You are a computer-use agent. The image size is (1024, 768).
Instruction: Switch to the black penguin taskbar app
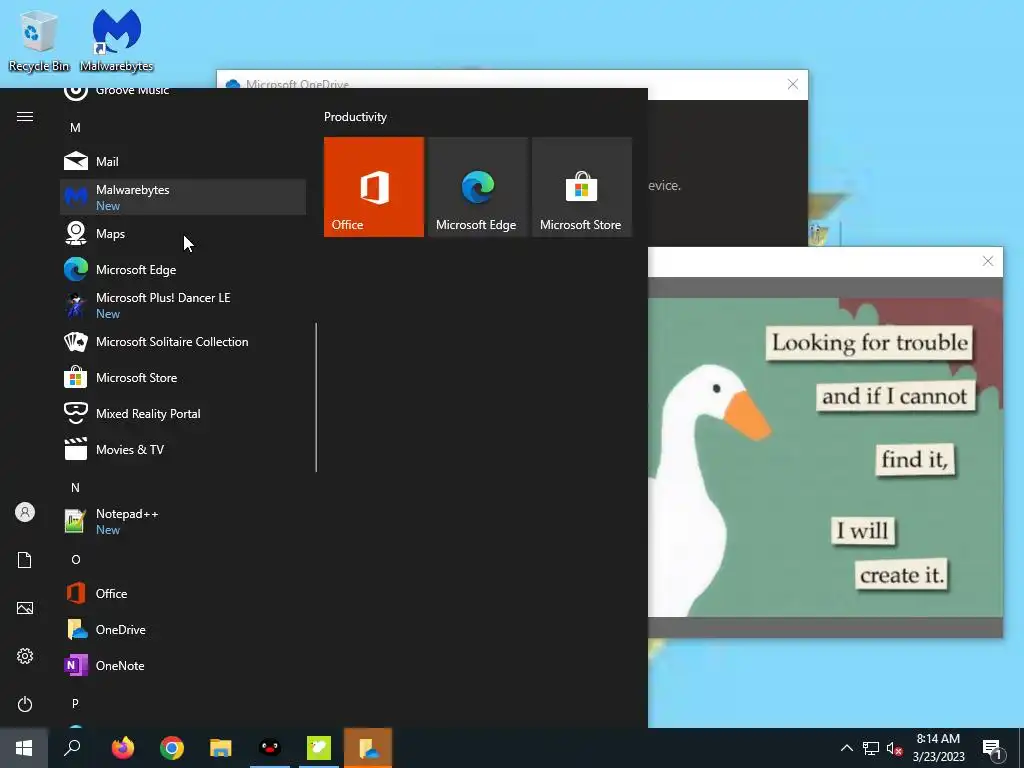click(270, 748)
